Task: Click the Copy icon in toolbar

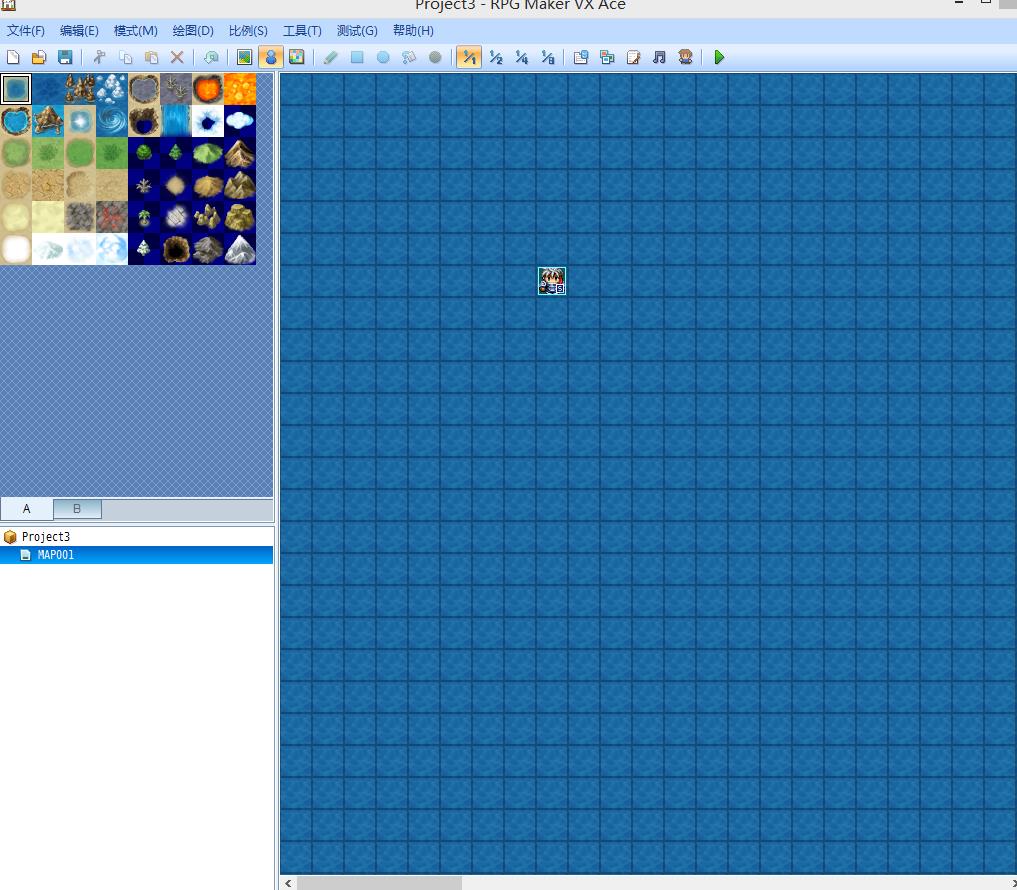Action: point(125,58)
